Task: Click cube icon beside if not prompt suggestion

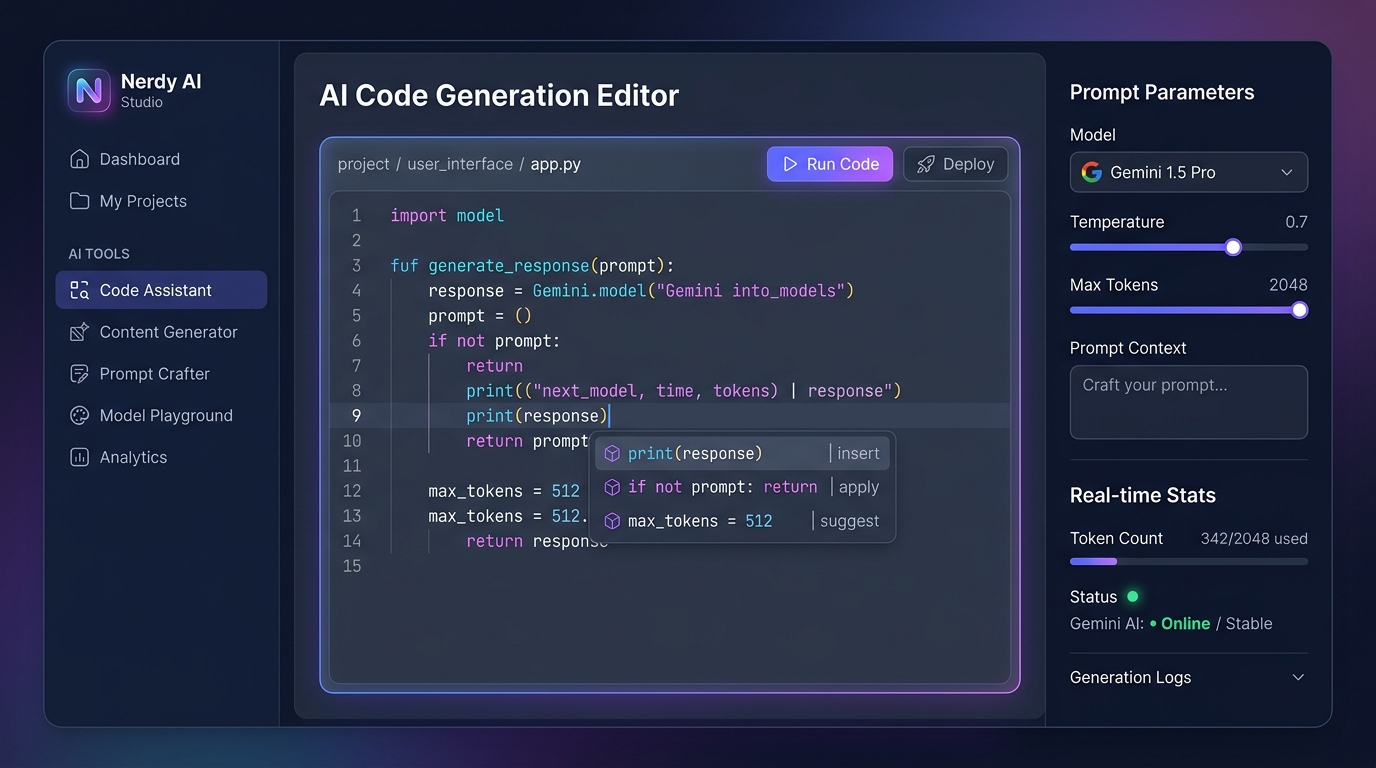Action: click(x=612, y=487)
